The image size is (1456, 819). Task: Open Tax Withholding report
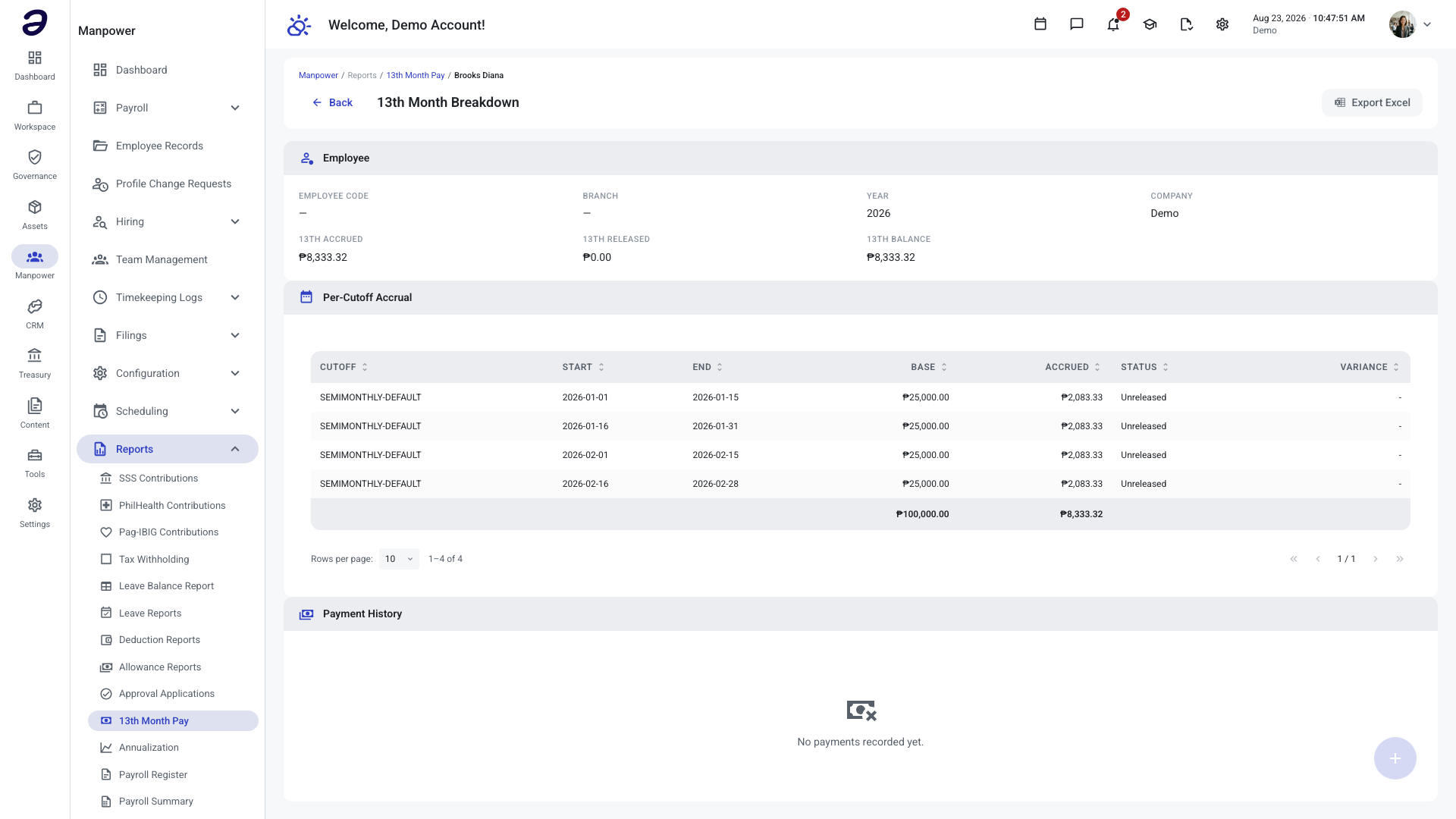coord(173,560)
